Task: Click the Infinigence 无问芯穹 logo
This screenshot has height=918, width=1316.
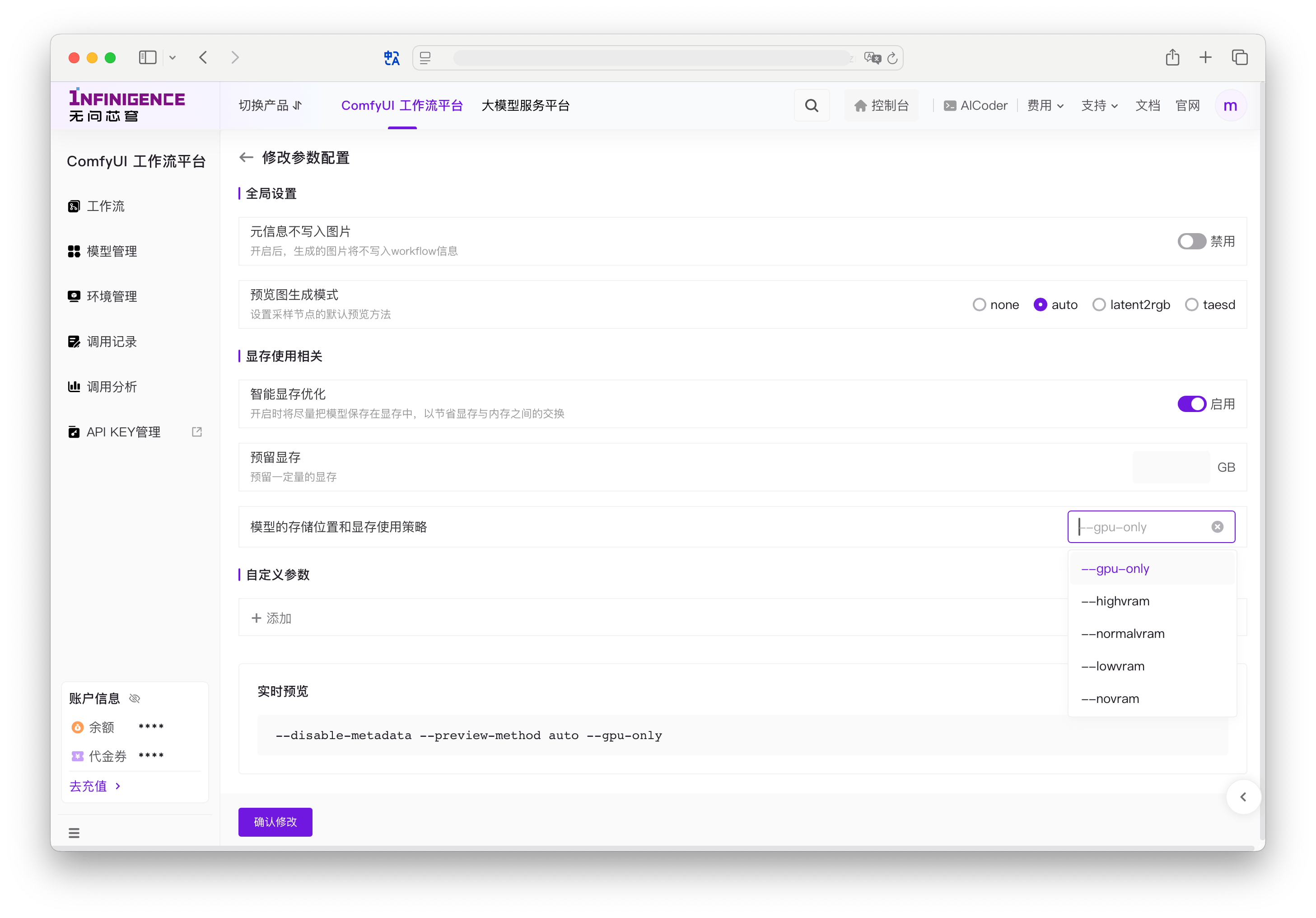Action: coord(127,106)
